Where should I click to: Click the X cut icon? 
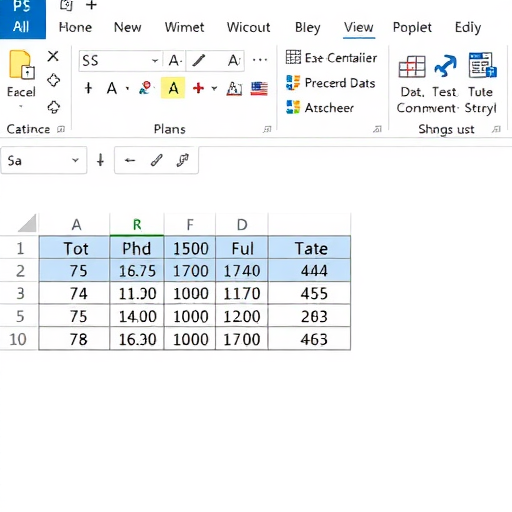pos(53,56)
